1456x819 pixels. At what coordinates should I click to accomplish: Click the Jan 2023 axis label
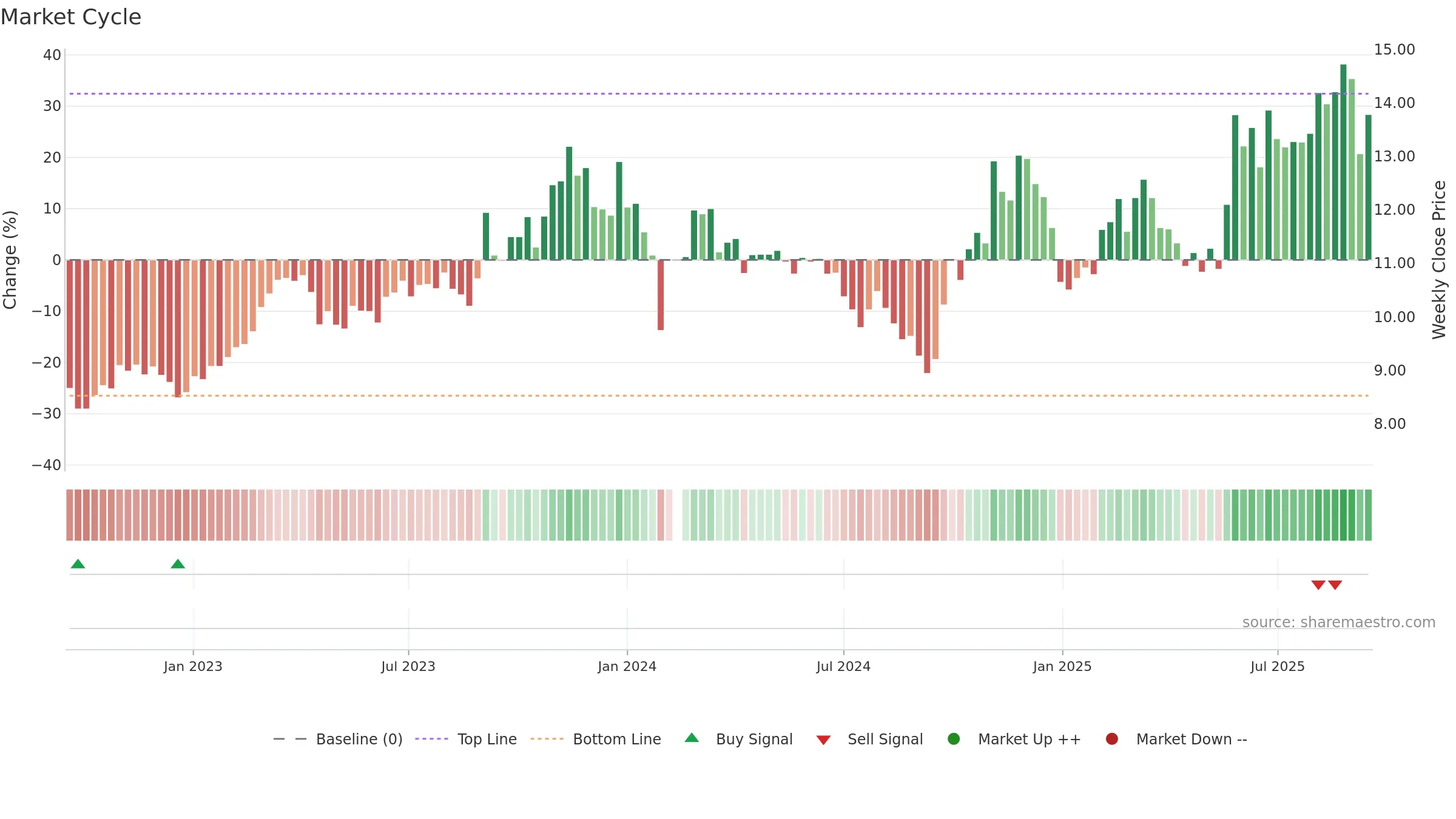pos(193,666)
